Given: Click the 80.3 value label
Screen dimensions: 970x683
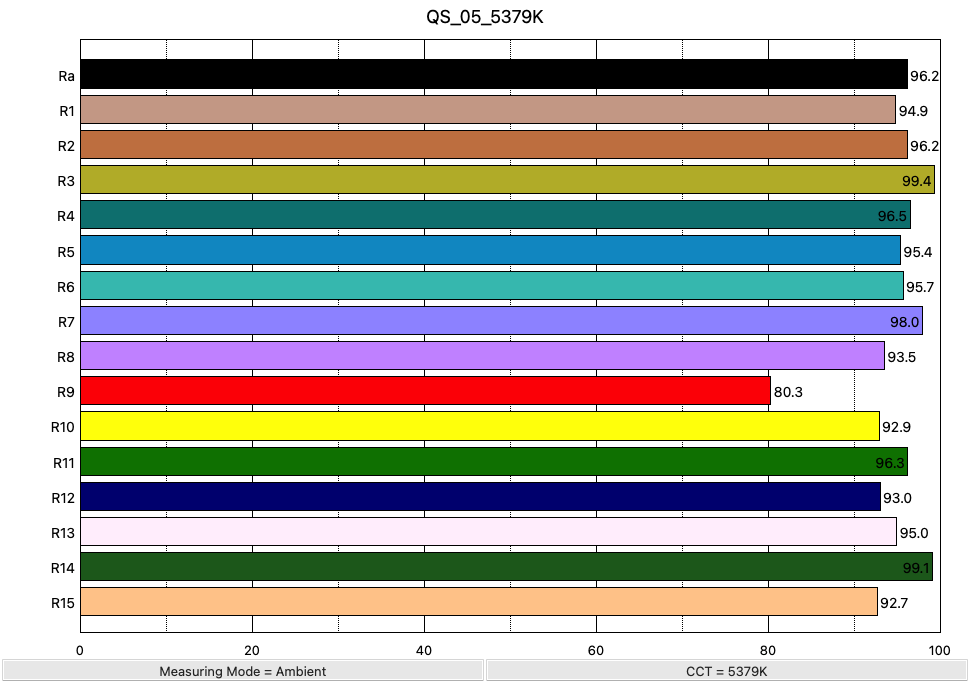Looking at the screenshot, I should click(788, 392).
